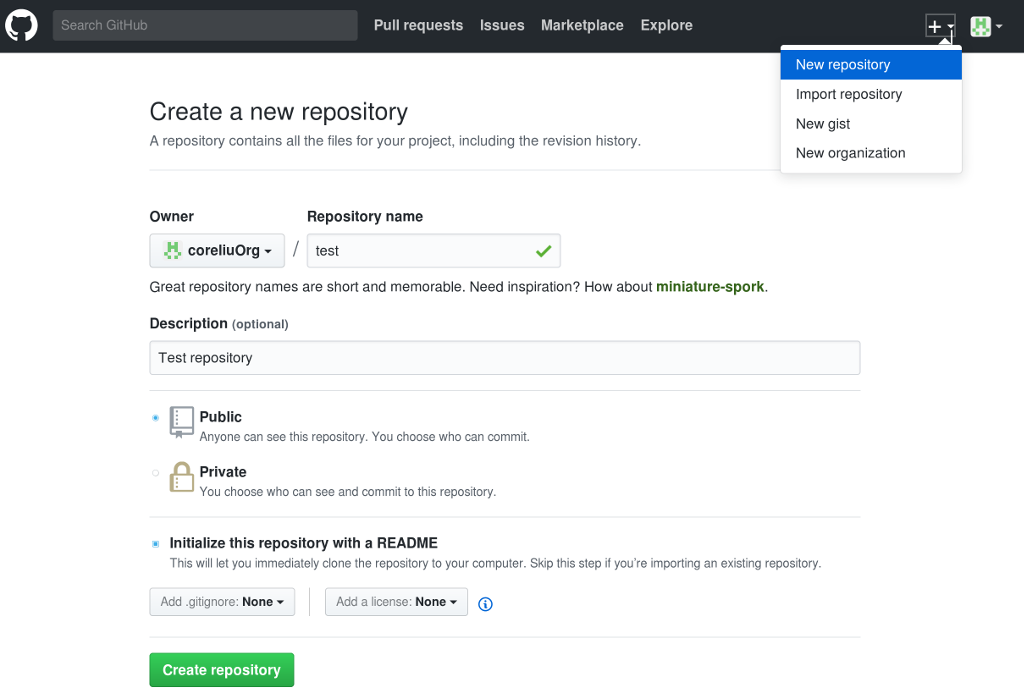Open the user avatar menu

pos(986,26)
